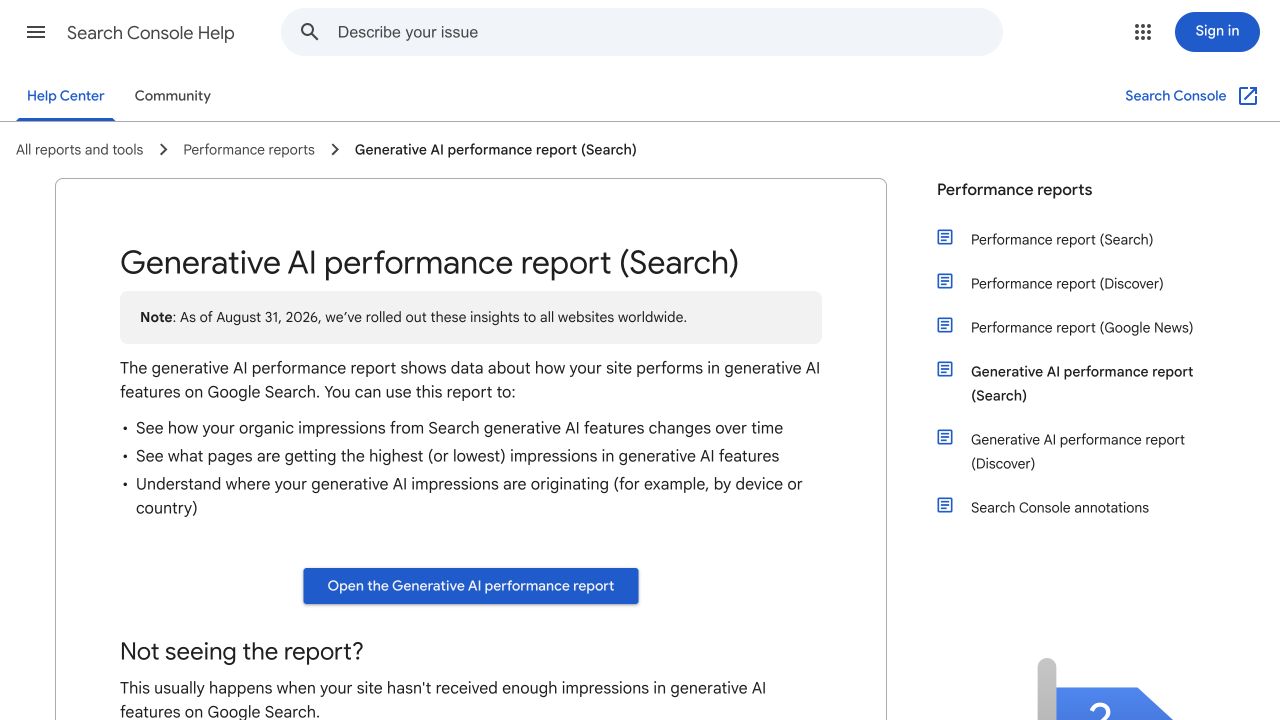Click the document icon beside Search Console annotations
Image resolution: width=1280 pixels, height=720 pixels.
pyautogui.click(x=945, y=505)
